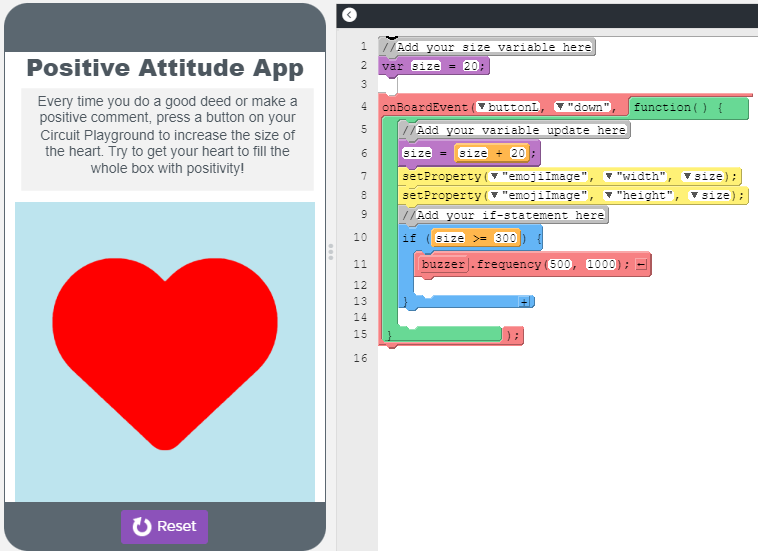Open the "emojiImage" dropdown on line 7
Viewport: 758px width, 551px height.
click(x=494, y=176)
